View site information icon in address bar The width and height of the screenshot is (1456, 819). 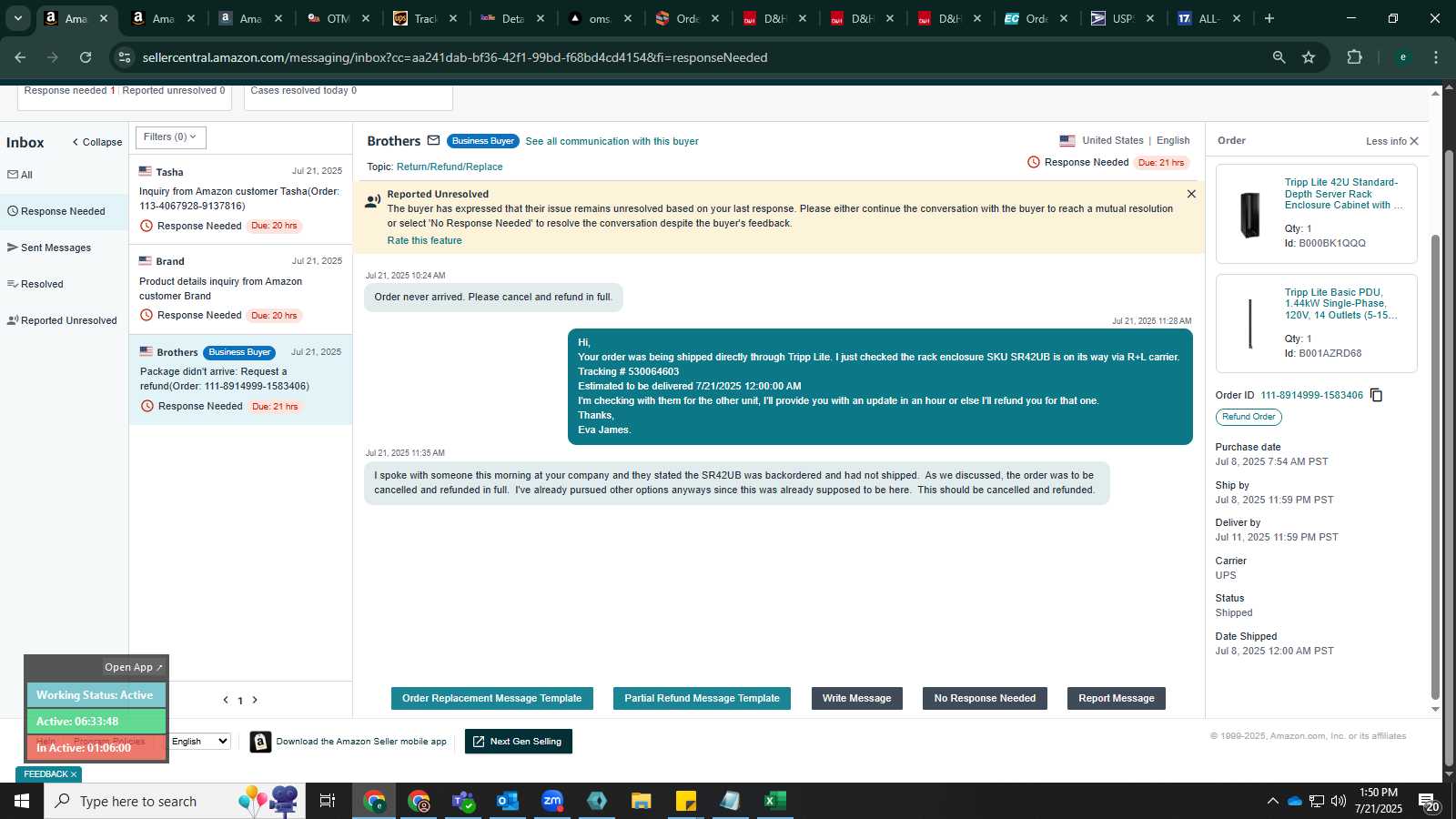tap(125, 57)
